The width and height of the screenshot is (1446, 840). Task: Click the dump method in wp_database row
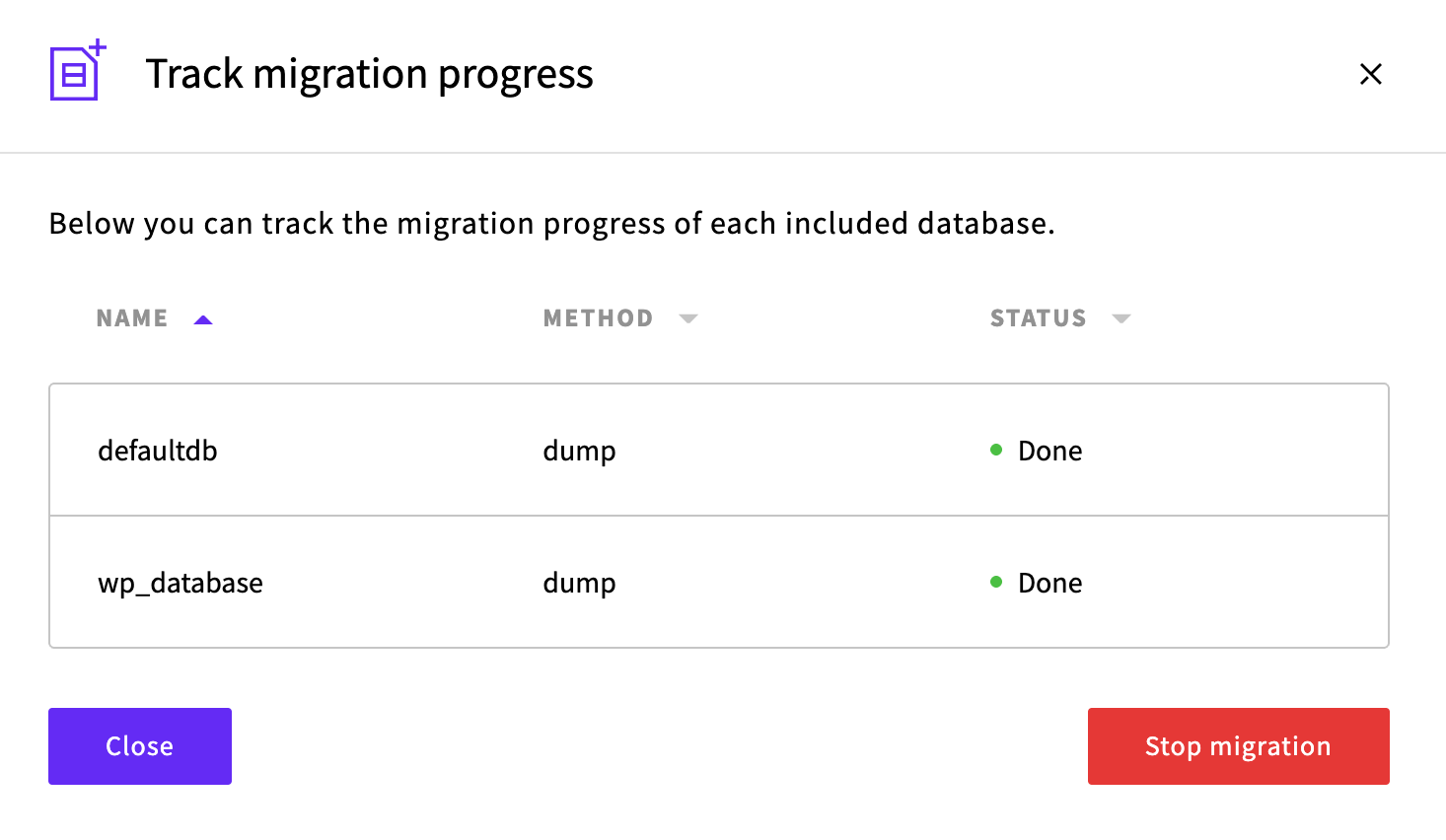coord(579,583)
